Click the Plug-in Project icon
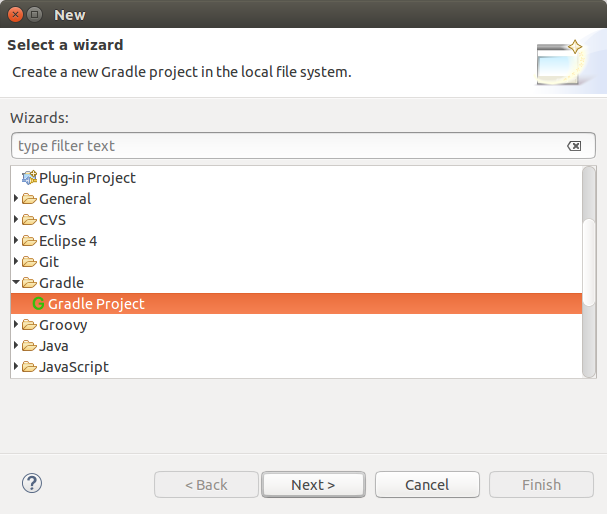607x514 pixels. [x=29, y=178]
